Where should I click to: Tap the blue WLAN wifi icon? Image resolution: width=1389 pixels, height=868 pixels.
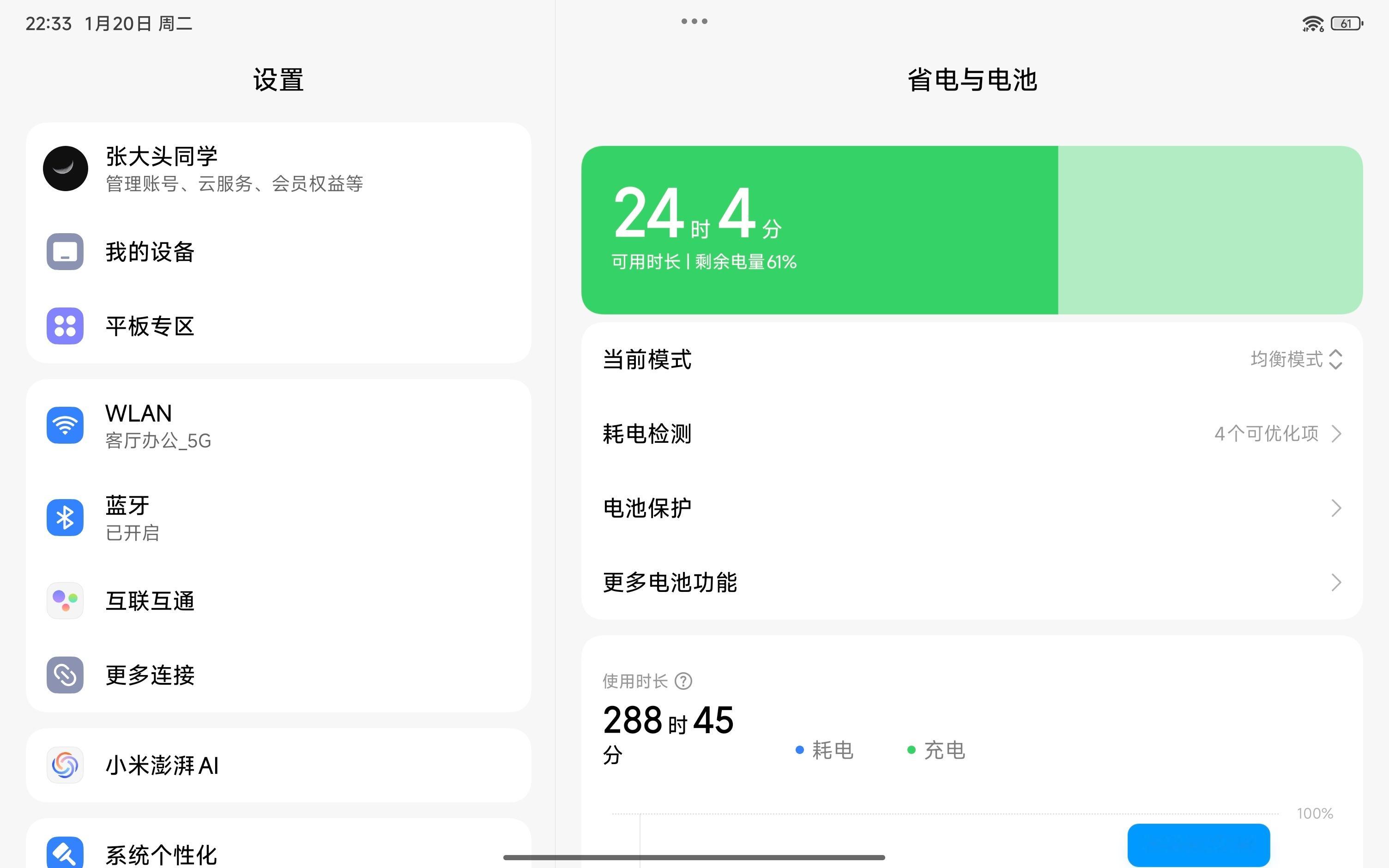pyautogui.click(x=65, y=425)
